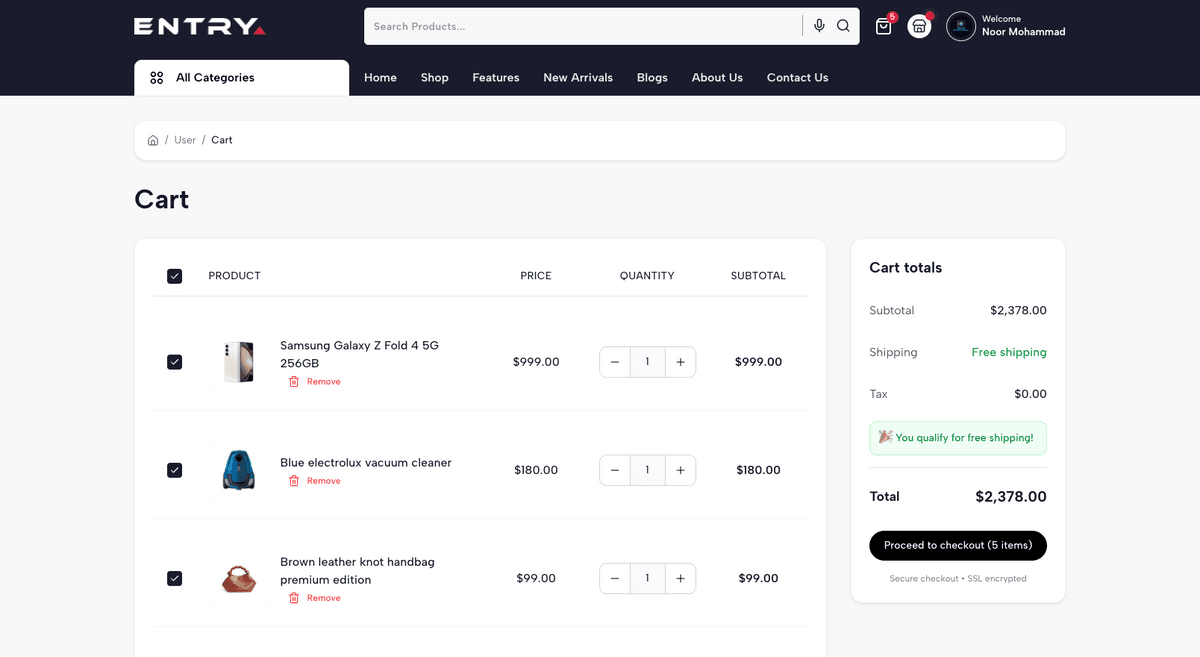Viewport: 1200px width, 657px height.
Task: Go to New Arrivals page
Action: [578, 78]
